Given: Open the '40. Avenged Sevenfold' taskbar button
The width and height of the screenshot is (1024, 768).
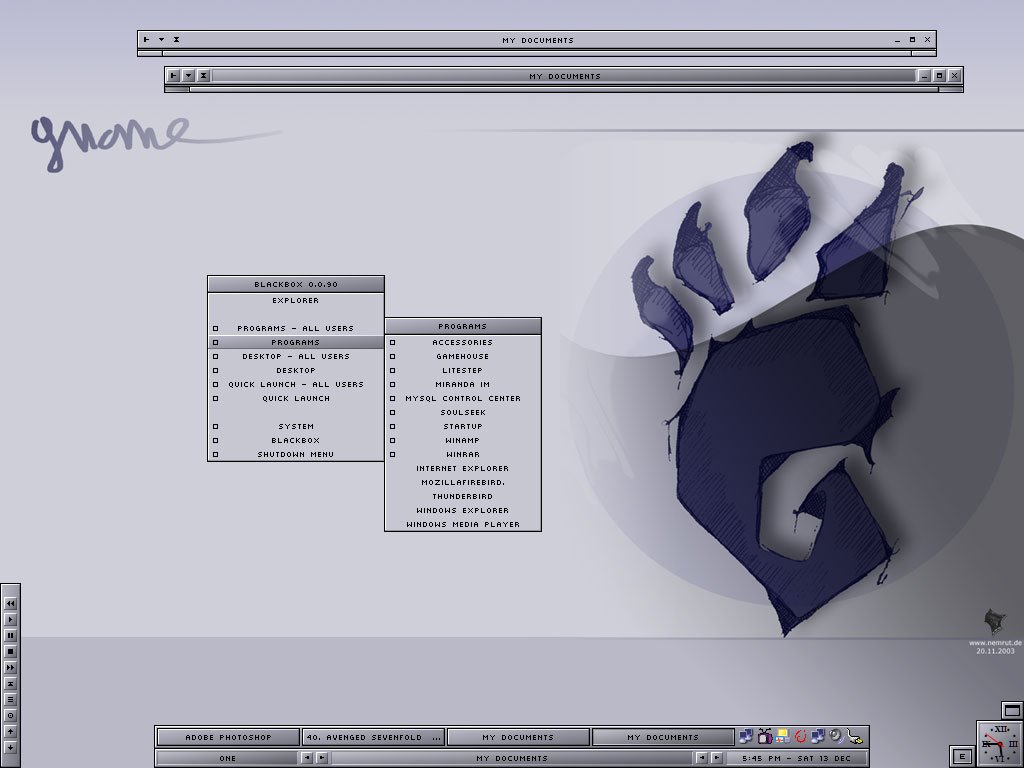Looking at the screenshot, I should click(373, 737).
